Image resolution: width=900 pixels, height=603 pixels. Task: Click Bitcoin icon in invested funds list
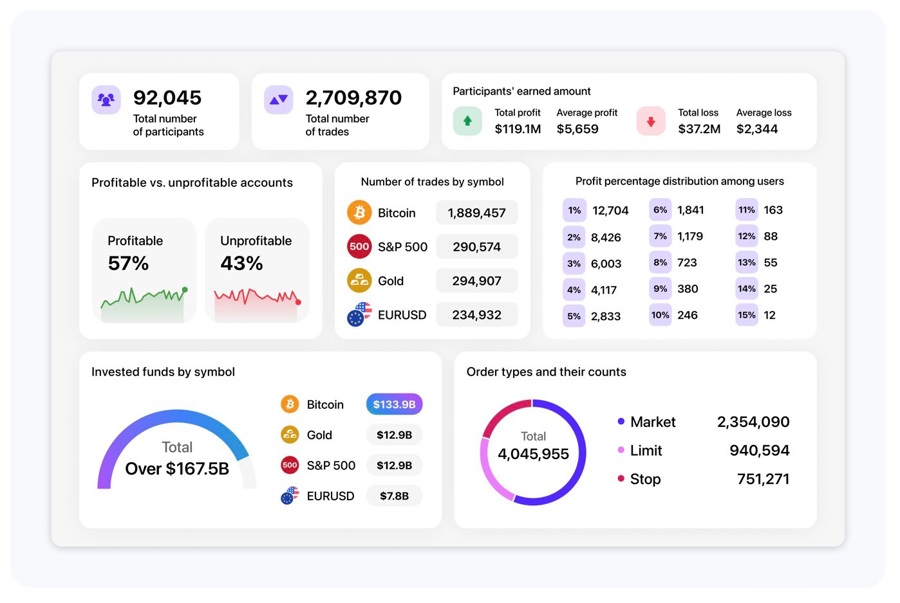click(290, 405)
